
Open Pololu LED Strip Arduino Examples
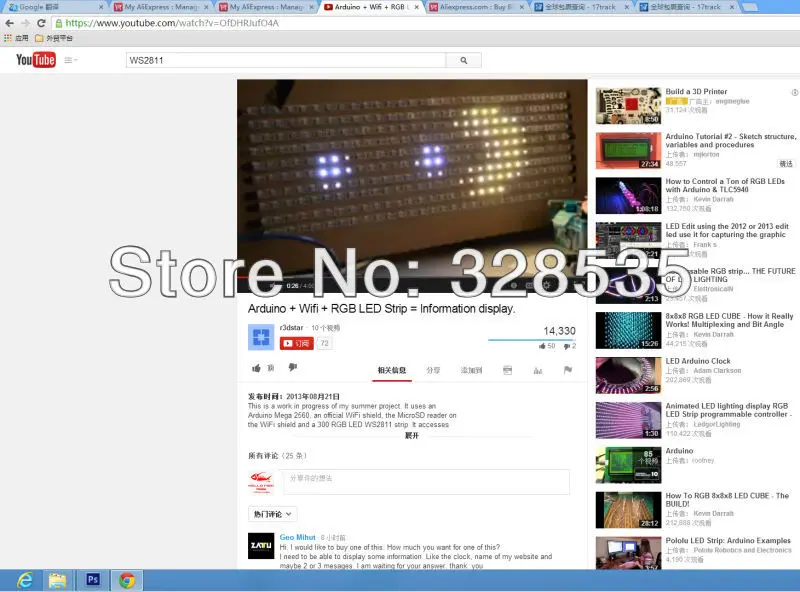click(728, 540)
